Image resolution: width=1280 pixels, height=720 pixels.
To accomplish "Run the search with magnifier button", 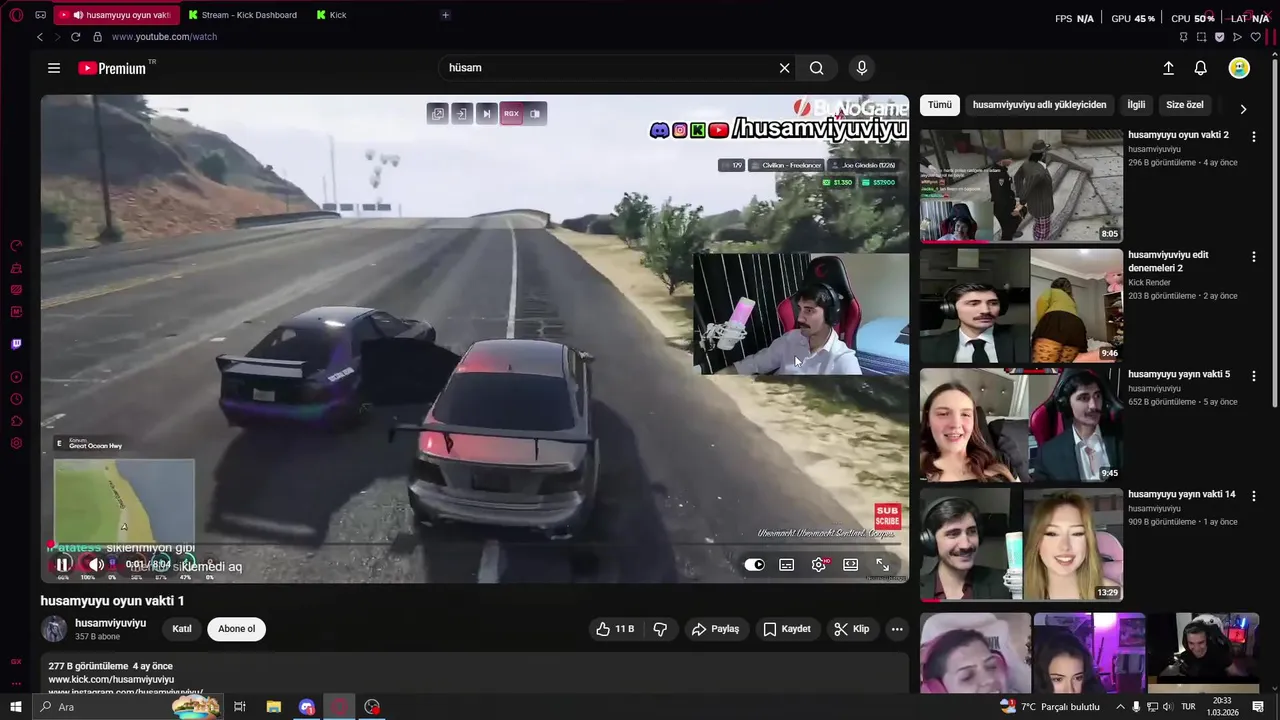I will click(x=817, y=68).
